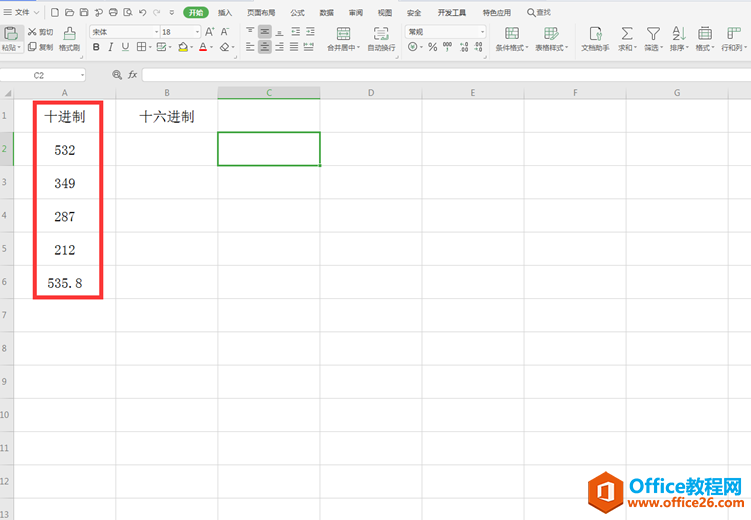
Task: Toggle Underline formatting
Action: 125,47
